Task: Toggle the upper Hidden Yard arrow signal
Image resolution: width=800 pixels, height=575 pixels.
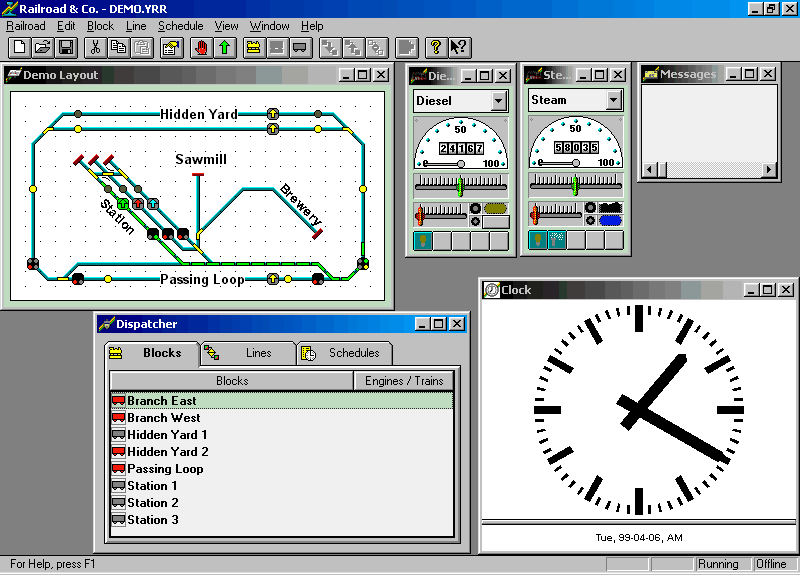Action: [273, 113]
